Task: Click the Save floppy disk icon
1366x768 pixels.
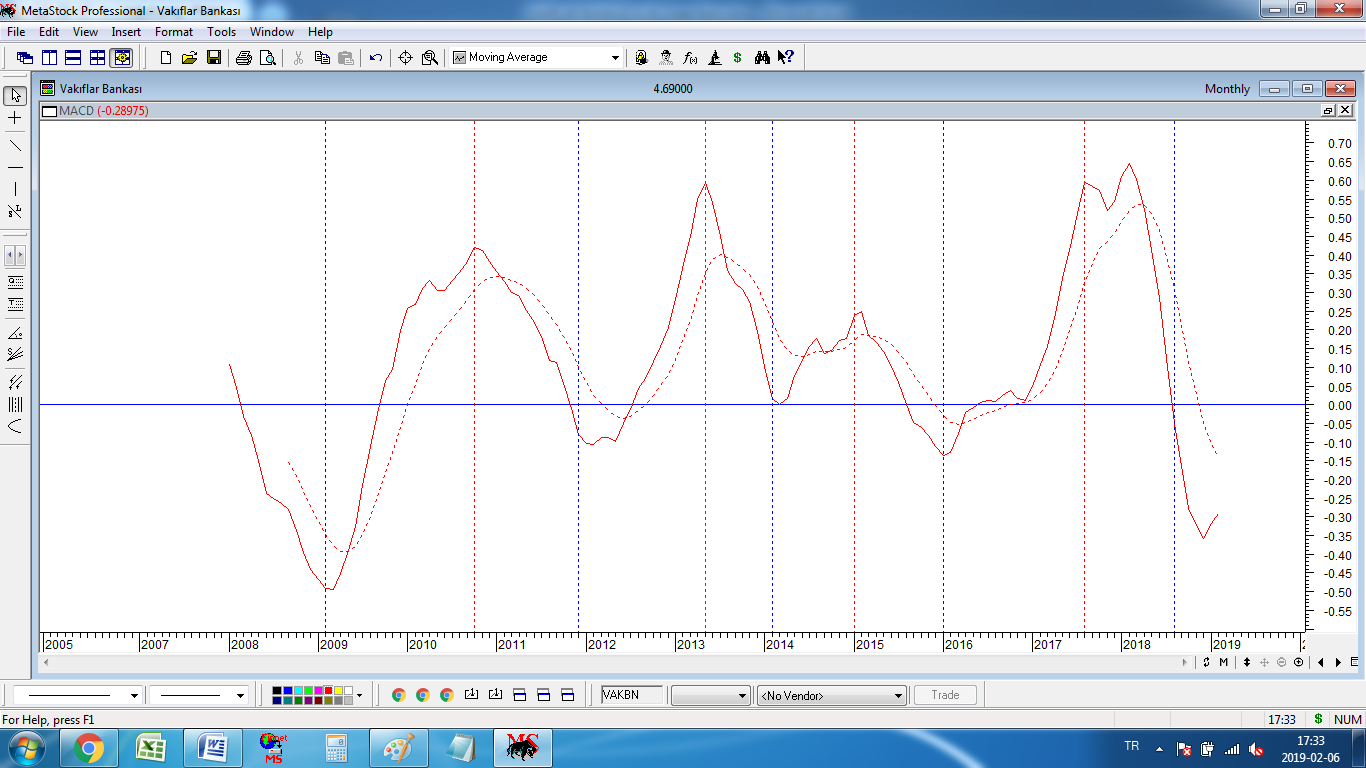Action: pyautogui.click(x=214, y=58)
